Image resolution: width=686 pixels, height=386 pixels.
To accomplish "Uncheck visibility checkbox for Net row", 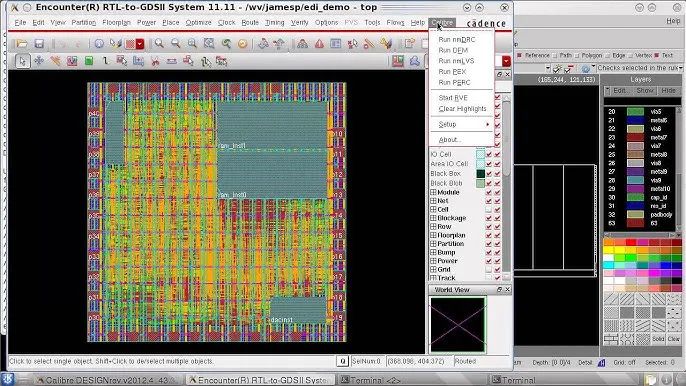I will coord(488,201).
